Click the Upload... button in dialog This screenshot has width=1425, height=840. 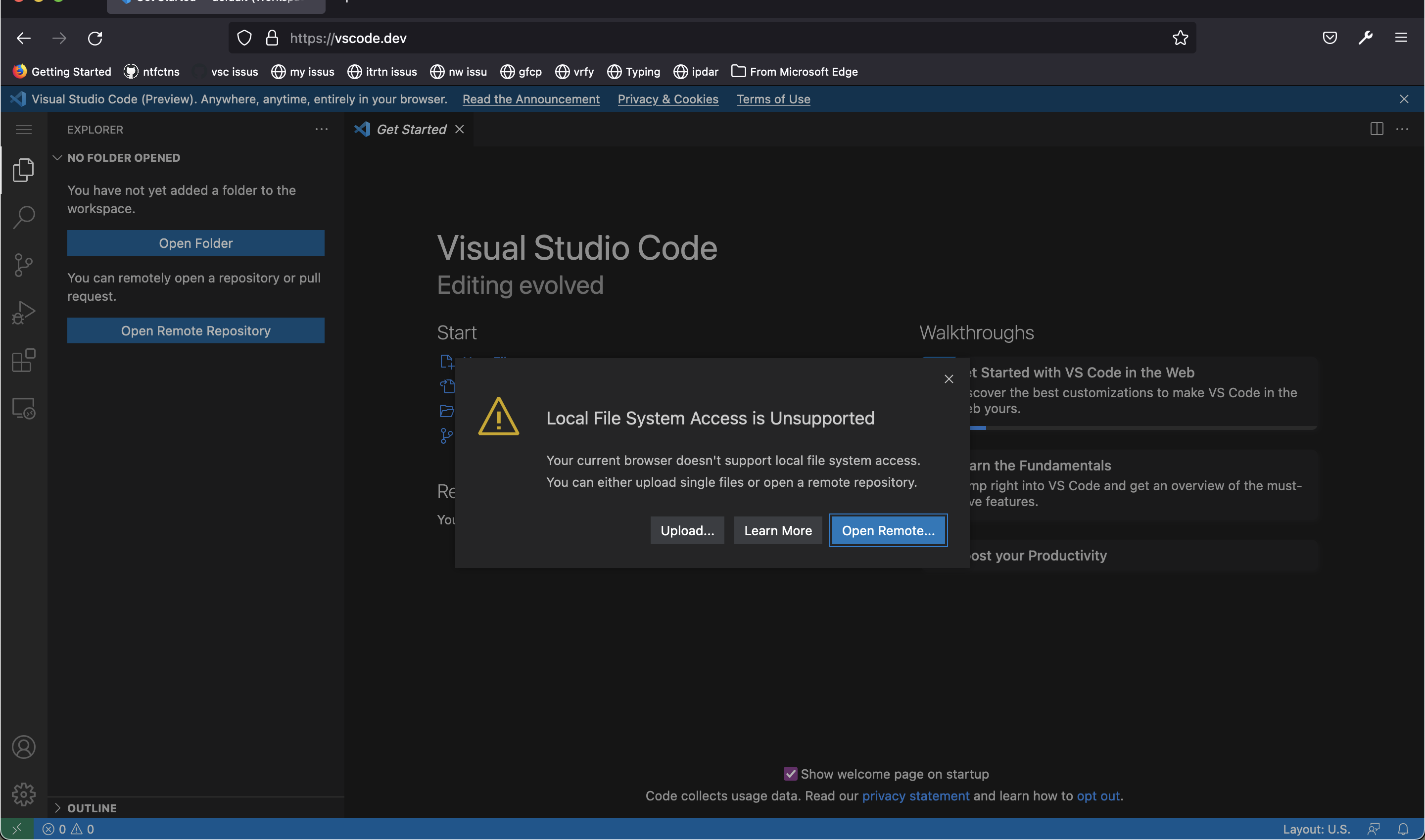point(687,530)
